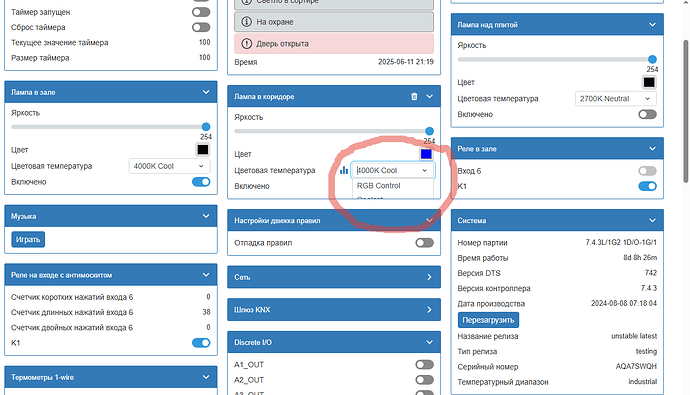Expand the Сеть panel
690x395 pixels.
[x=429, y=277]
